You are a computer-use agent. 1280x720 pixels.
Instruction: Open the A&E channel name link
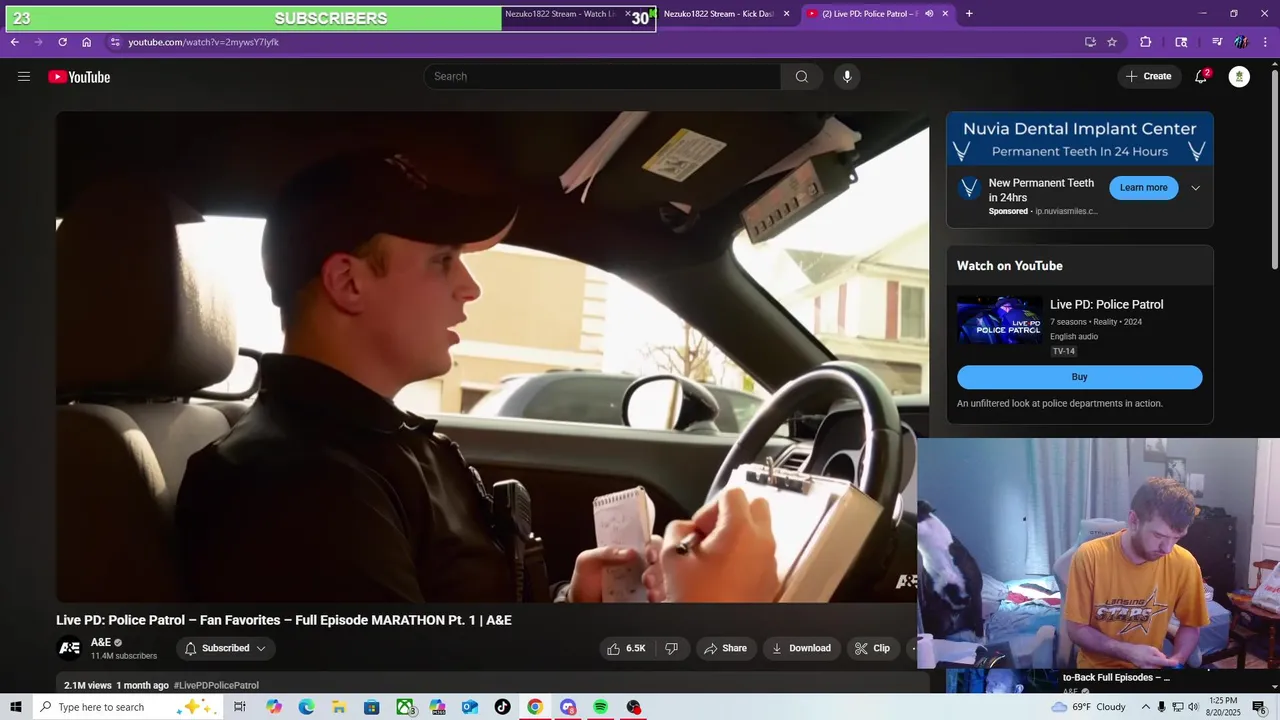pyautogui.click(x=101, y=643)
